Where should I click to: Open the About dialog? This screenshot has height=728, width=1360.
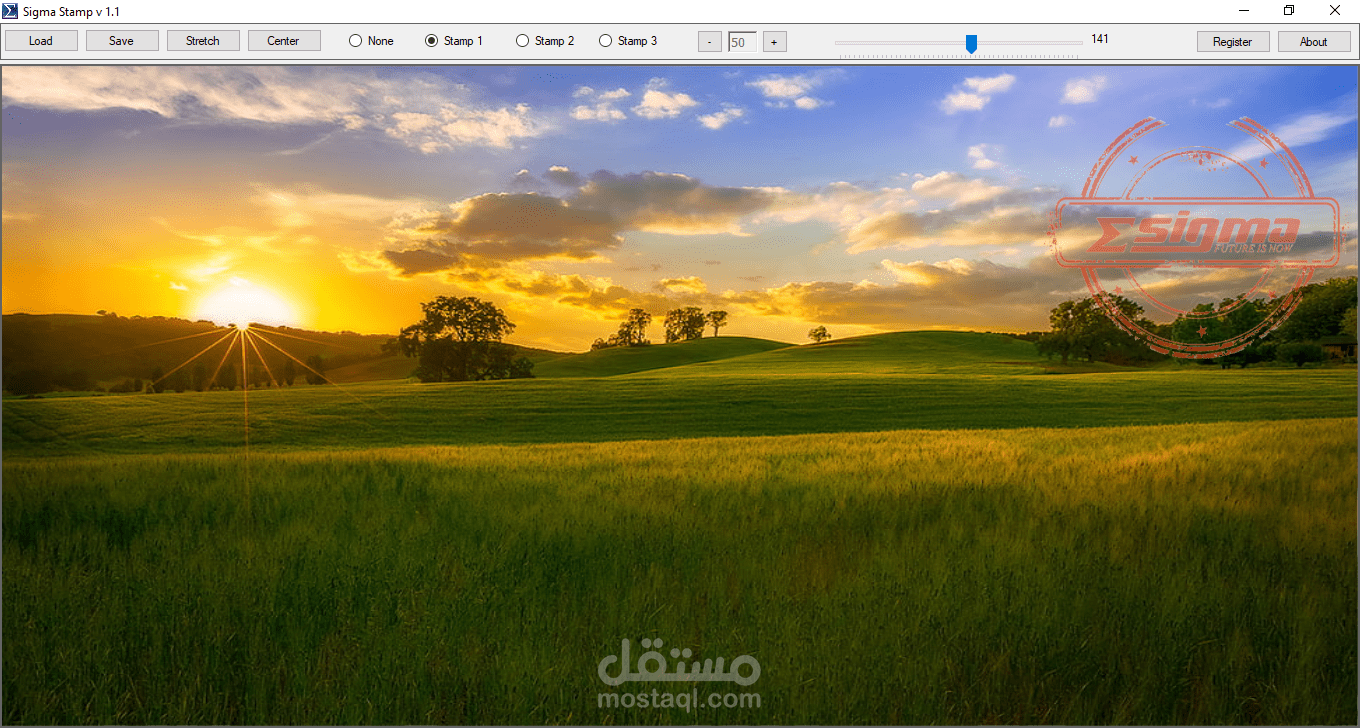tap(1314, 41)
